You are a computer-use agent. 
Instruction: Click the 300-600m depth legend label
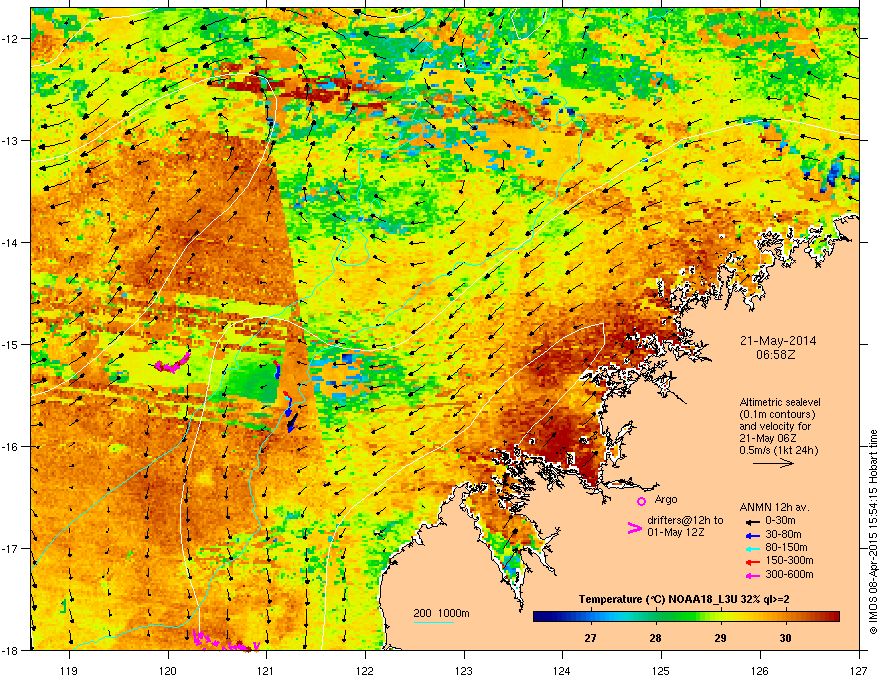tap(789, 574)
